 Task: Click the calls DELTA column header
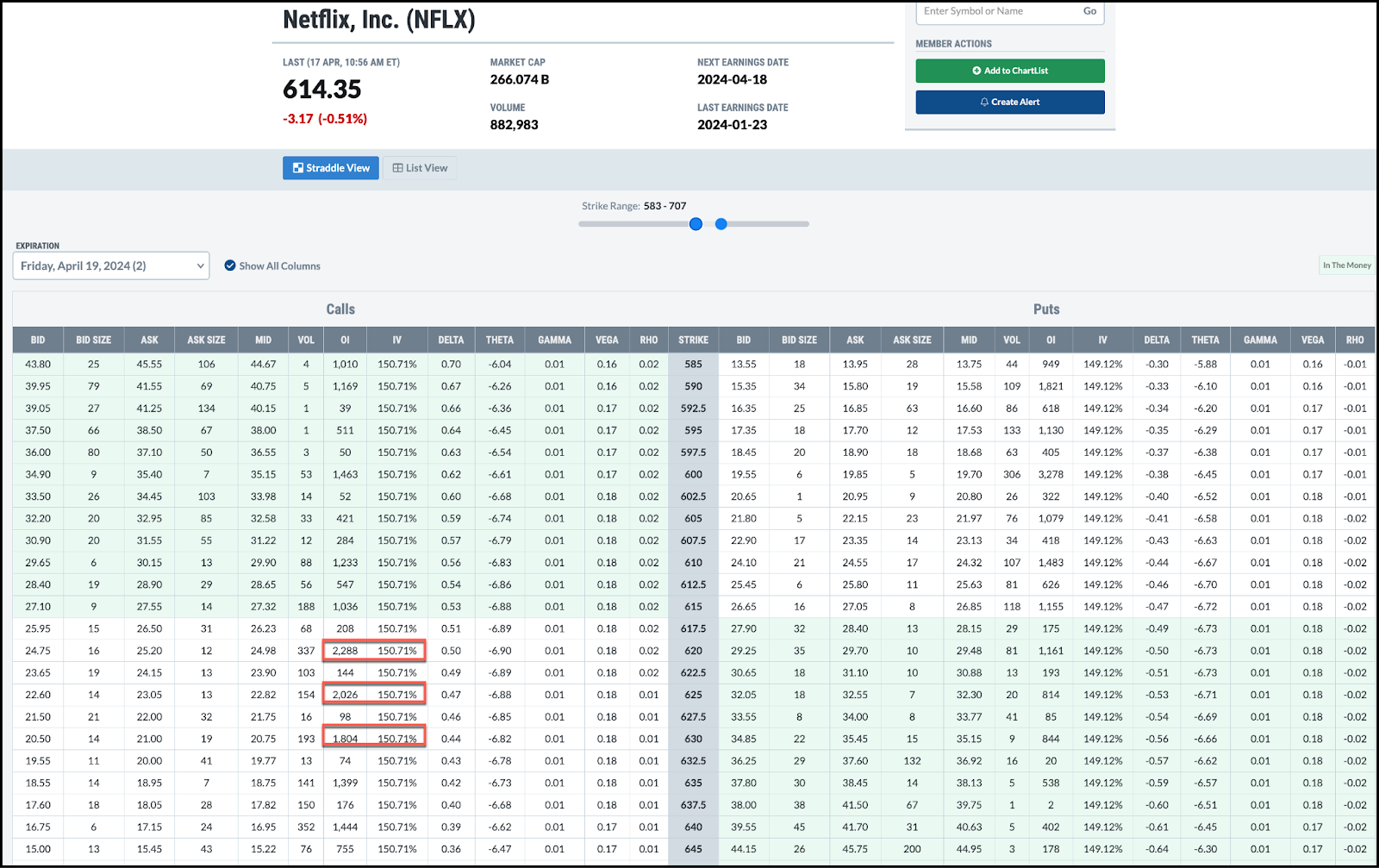pyautogui.click(x=451, y=340)
